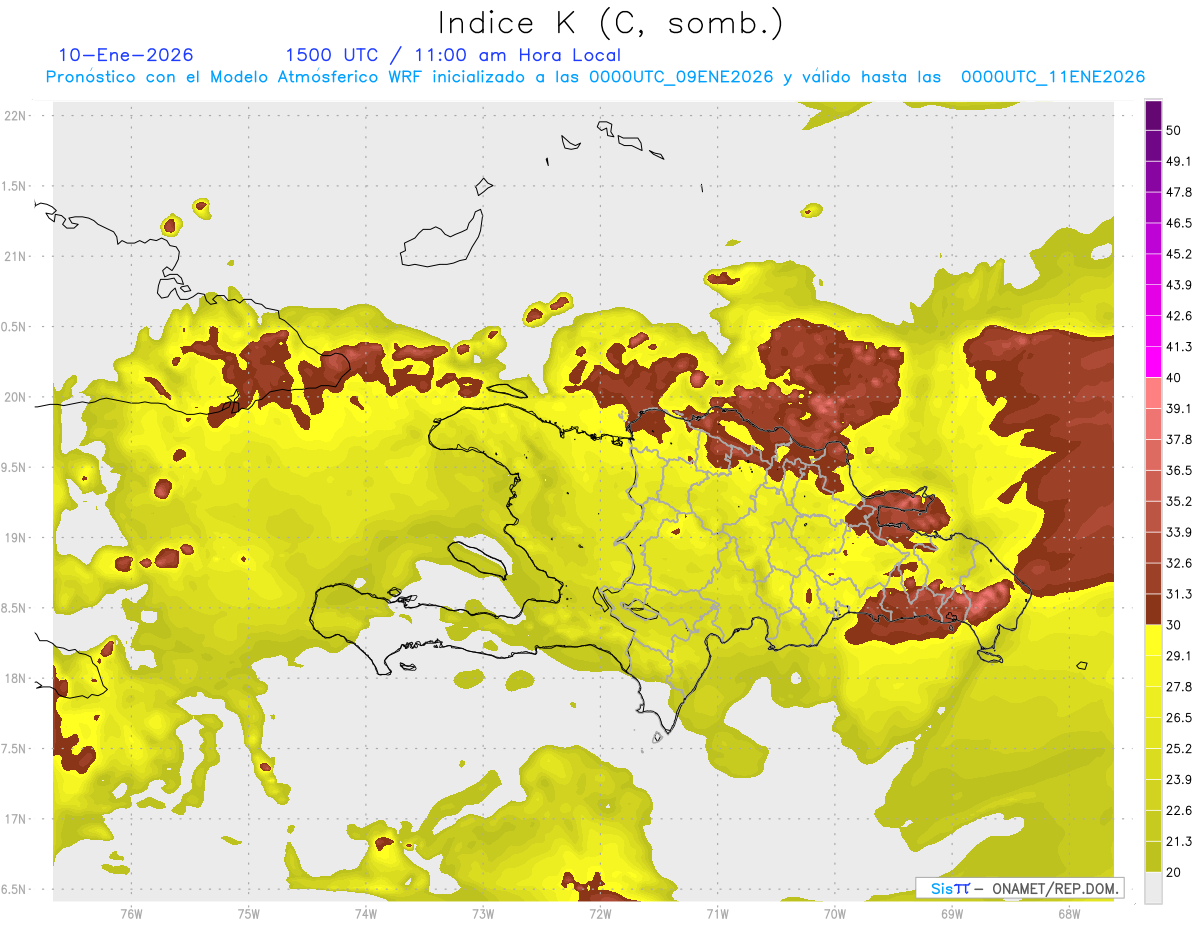The image size is (1200, 927).
Task: Pick the dark brown swatch between 30 and 31.3
Action: pos(1153,609)
